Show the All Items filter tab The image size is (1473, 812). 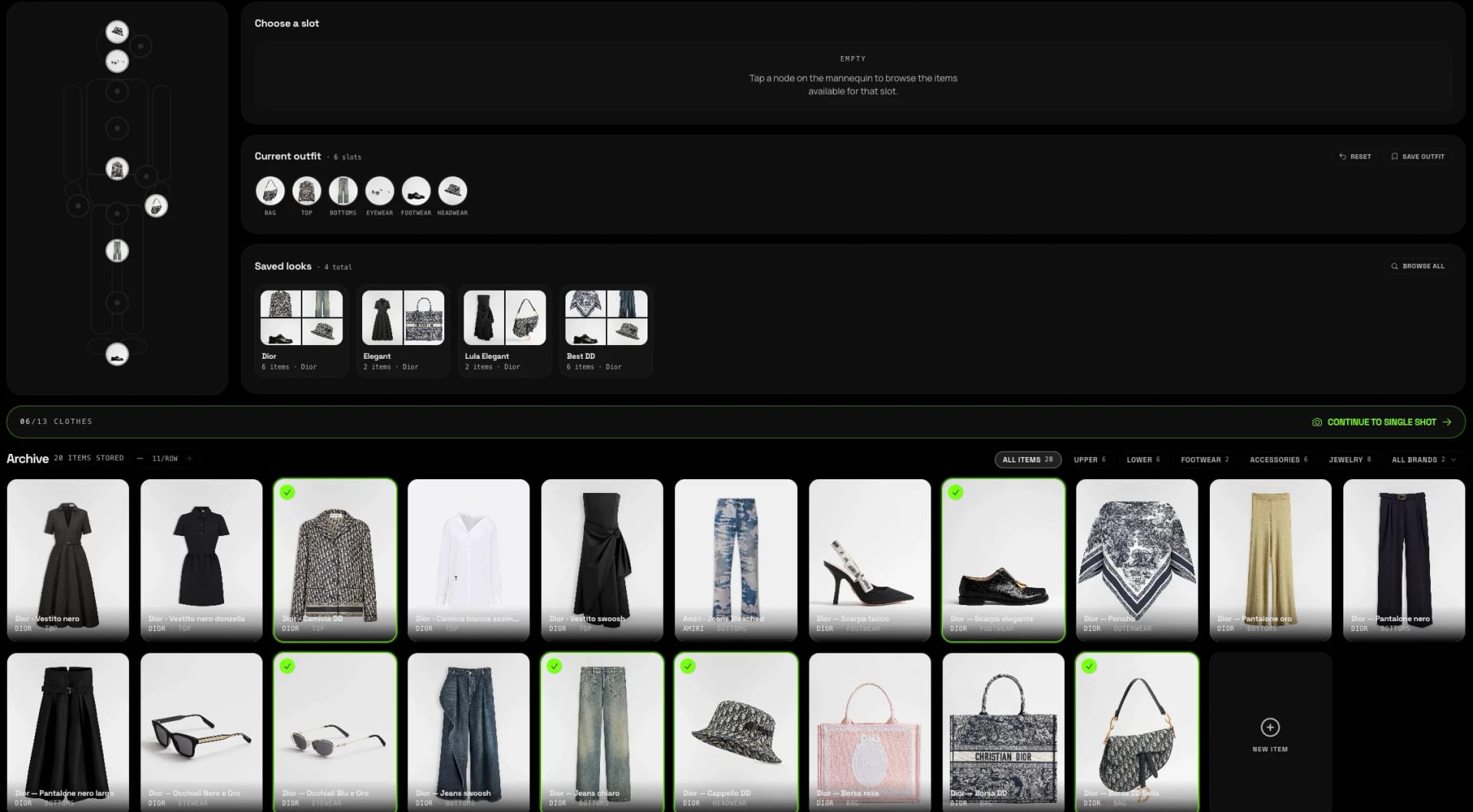pyautogui.click(x=1027, y=459)
